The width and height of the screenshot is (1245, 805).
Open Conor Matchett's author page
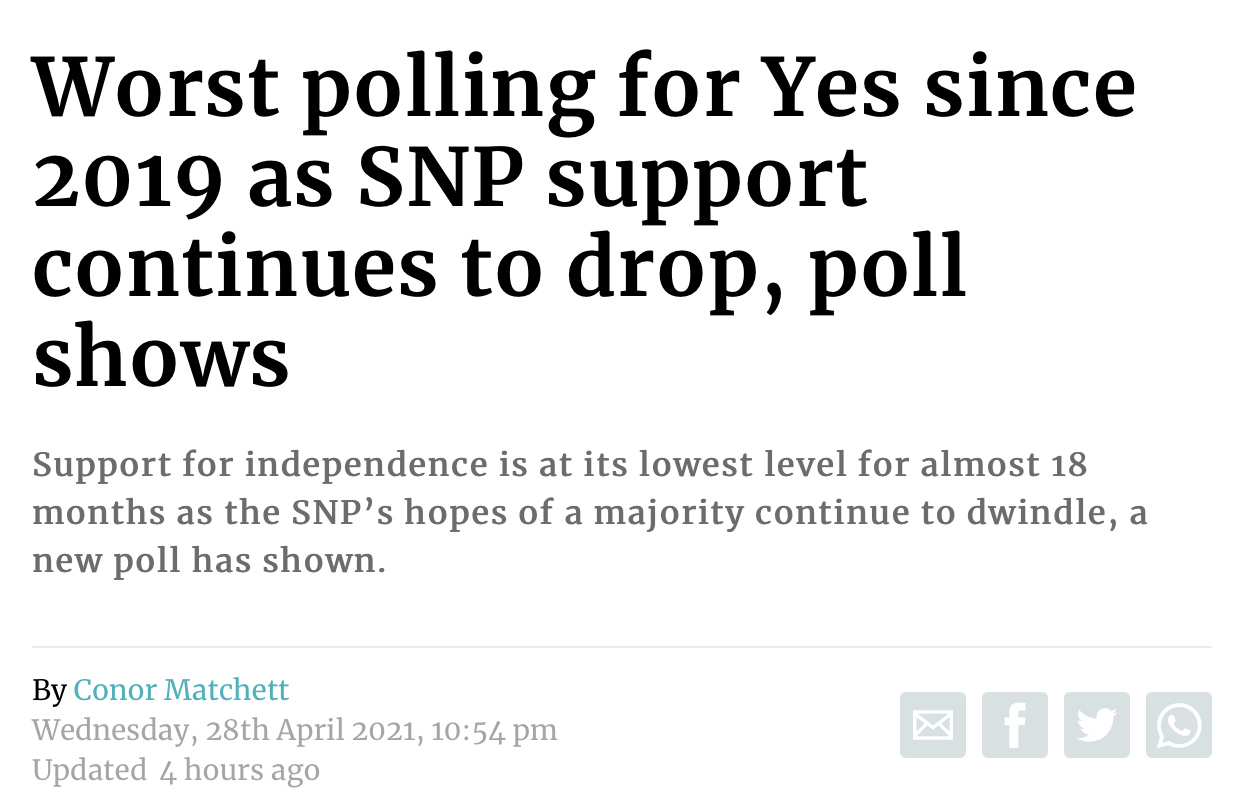click(x=181, y=690)
